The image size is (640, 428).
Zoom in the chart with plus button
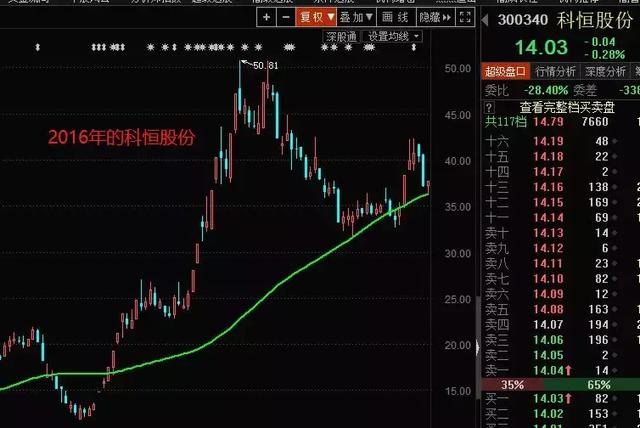(x=267, y=17)
